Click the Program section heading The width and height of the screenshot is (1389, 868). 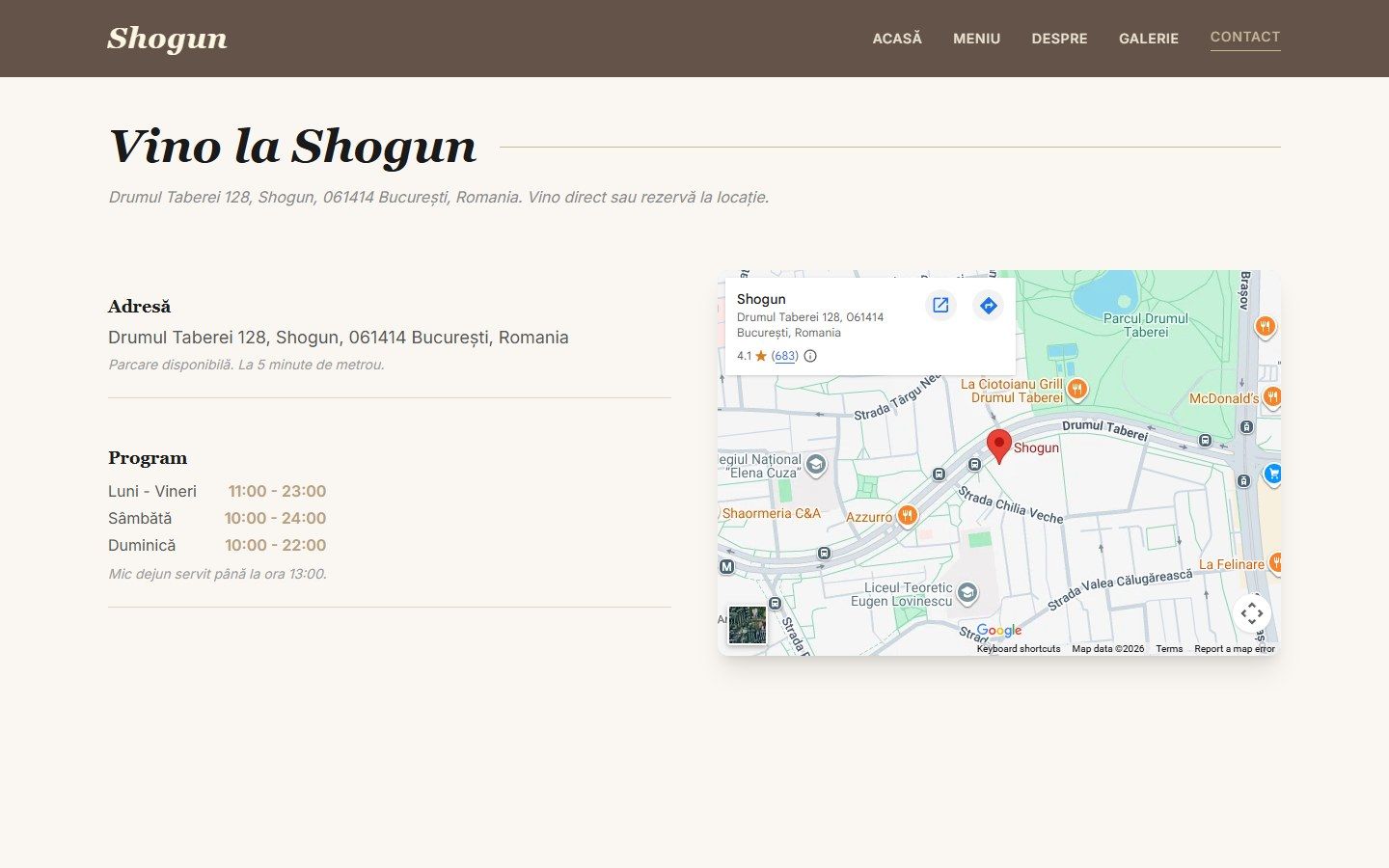[x=148, y=458]
